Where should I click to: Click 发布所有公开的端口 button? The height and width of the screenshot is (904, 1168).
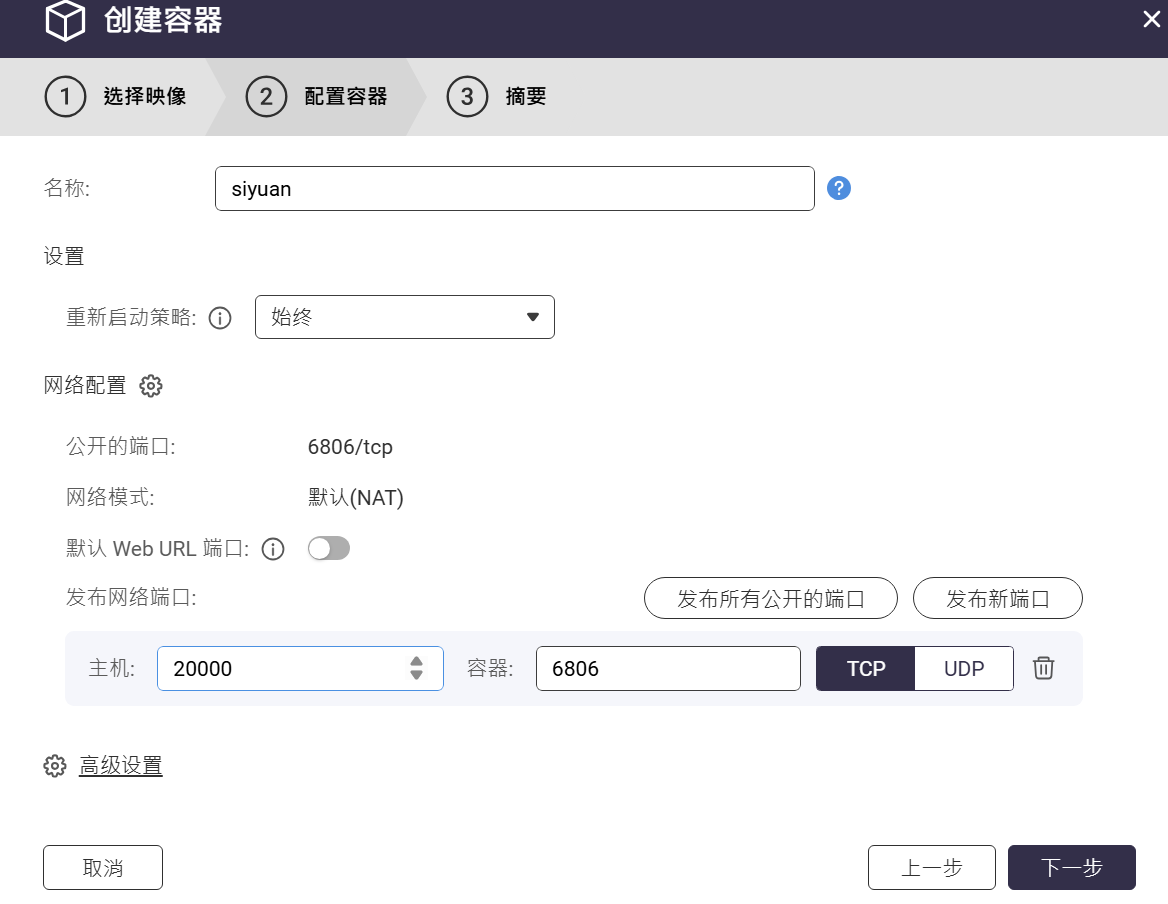pos(770,599)
